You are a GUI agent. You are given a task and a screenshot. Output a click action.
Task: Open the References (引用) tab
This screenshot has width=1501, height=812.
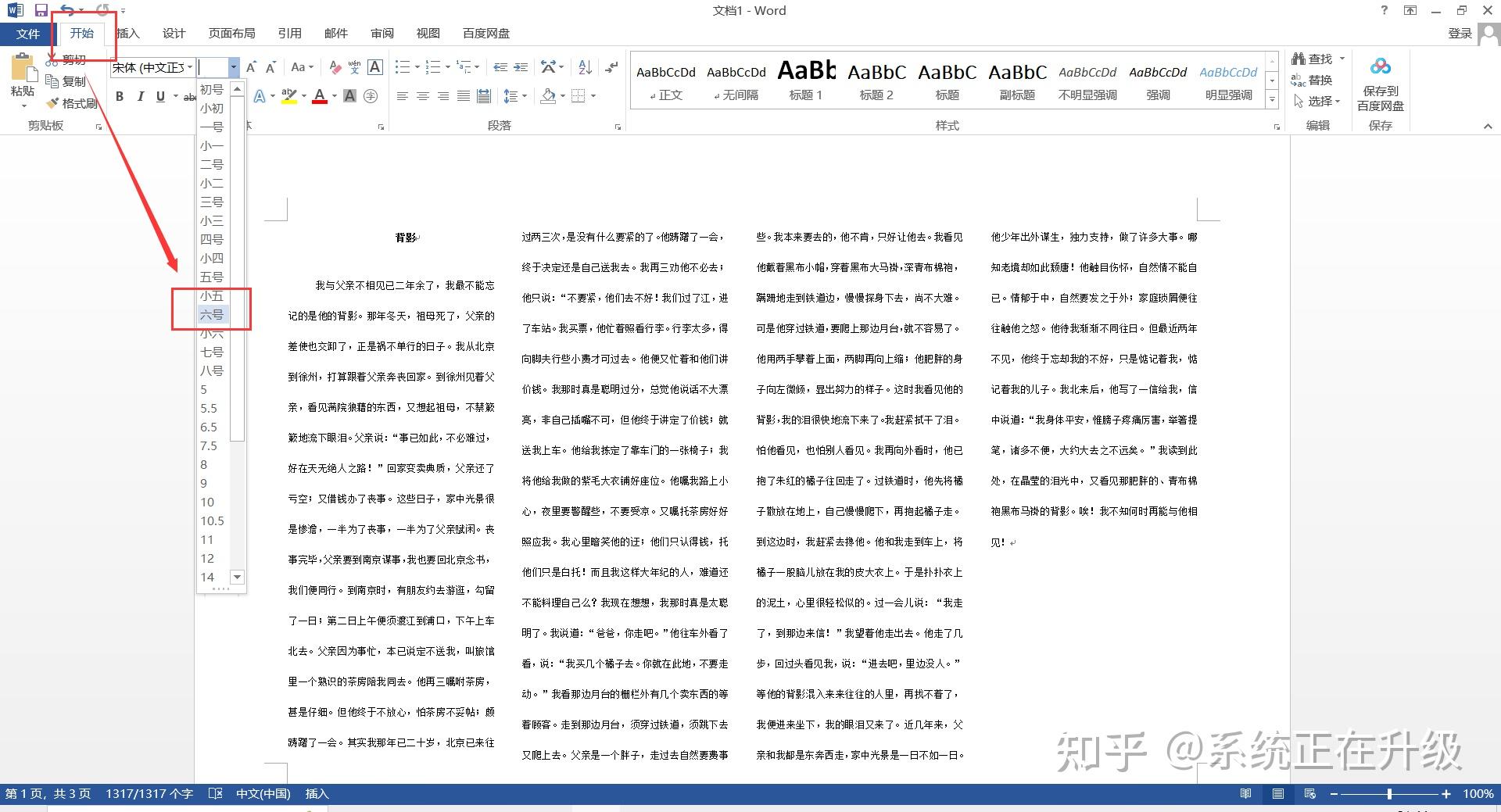click(x=289, y=33)
